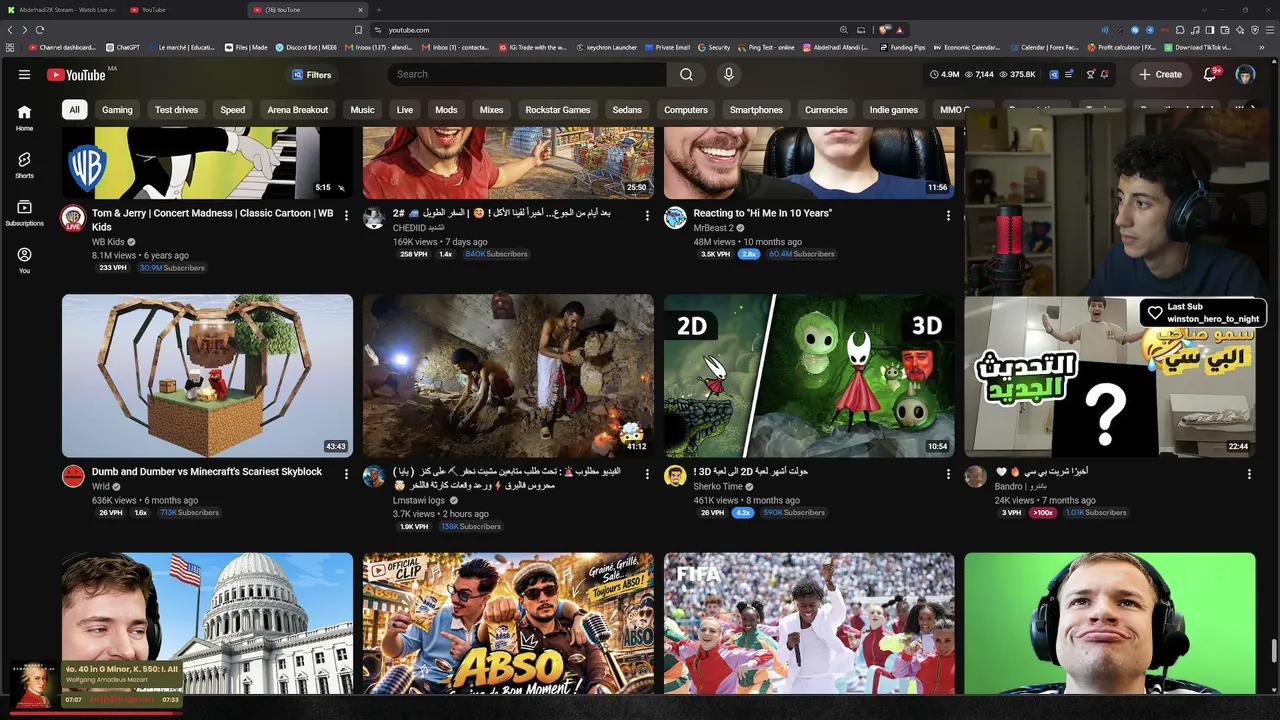This screenshot has height=720, width=1280.
Task: Click the Mozart album art thumbnail
Action: pos(35,684)
